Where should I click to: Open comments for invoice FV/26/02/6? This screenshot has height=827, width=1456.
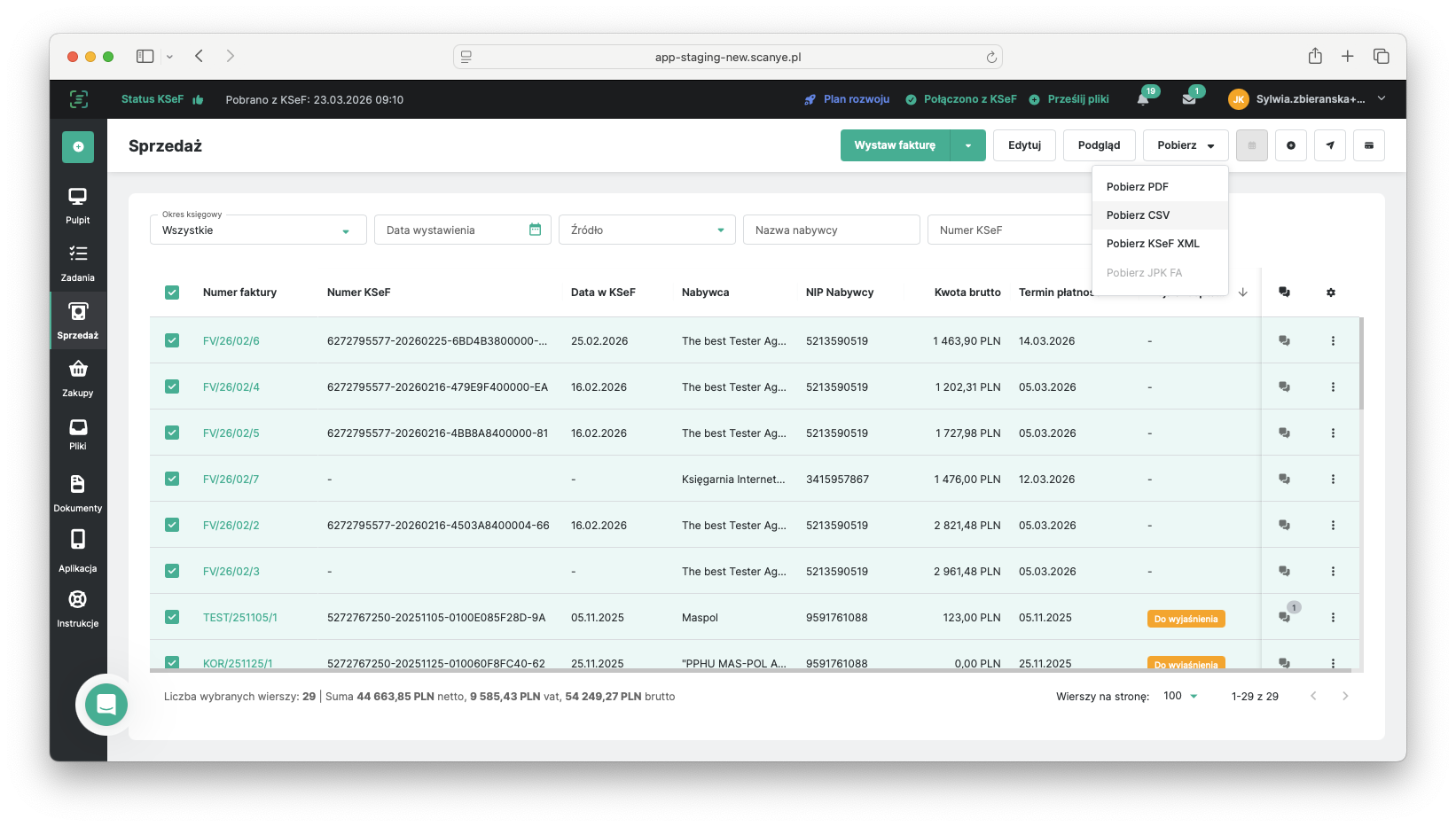[1284, 340]
